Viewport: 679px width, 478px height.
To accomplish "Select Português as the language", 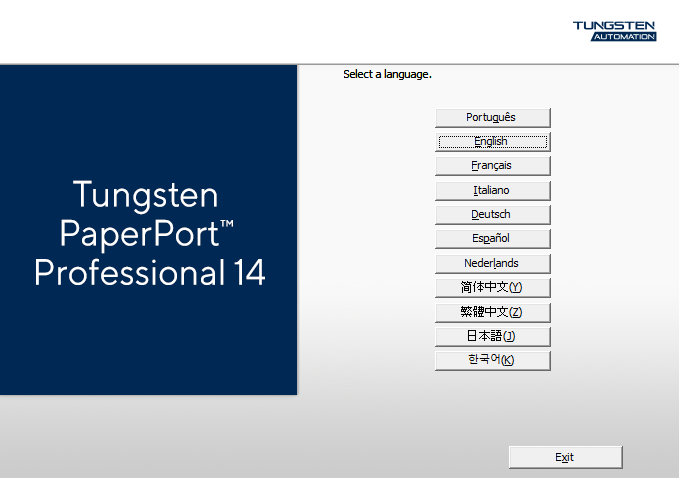I will (x=492, y=117).
